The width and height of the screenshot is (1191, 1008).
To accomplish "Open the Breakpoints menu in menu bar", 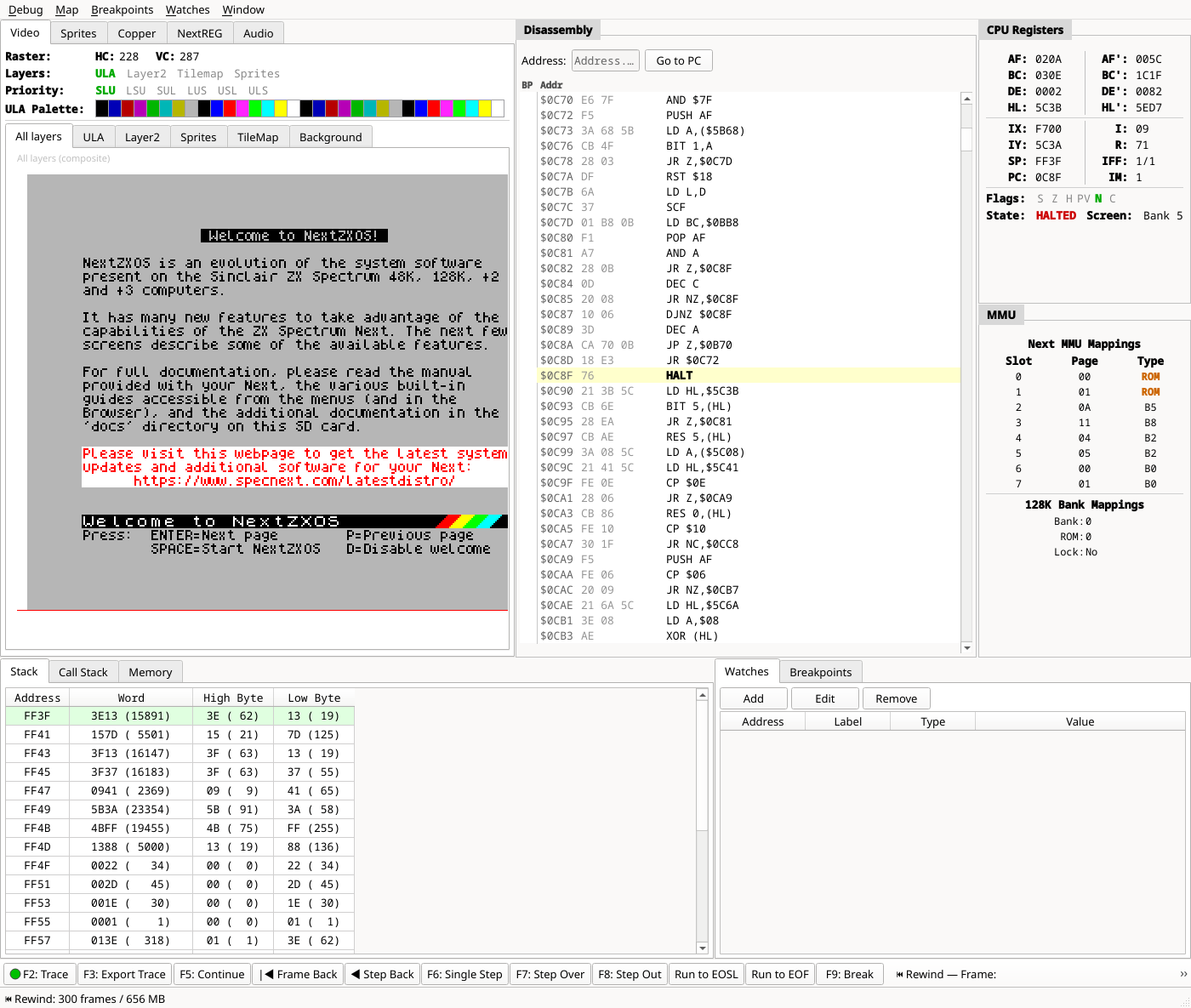I will tap(122, 9).
